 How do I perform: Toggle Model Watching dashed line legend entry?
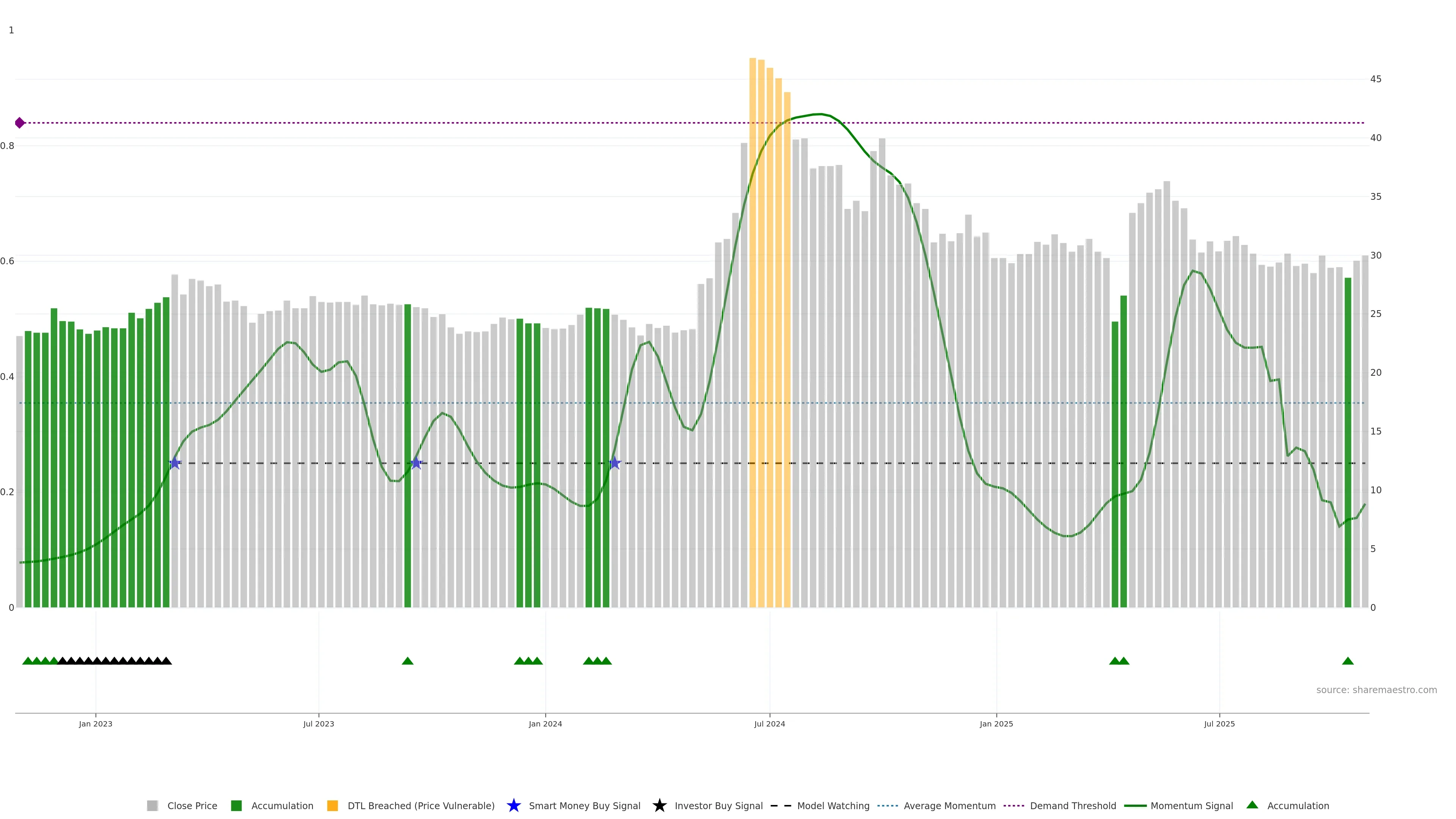coord(833,806)
